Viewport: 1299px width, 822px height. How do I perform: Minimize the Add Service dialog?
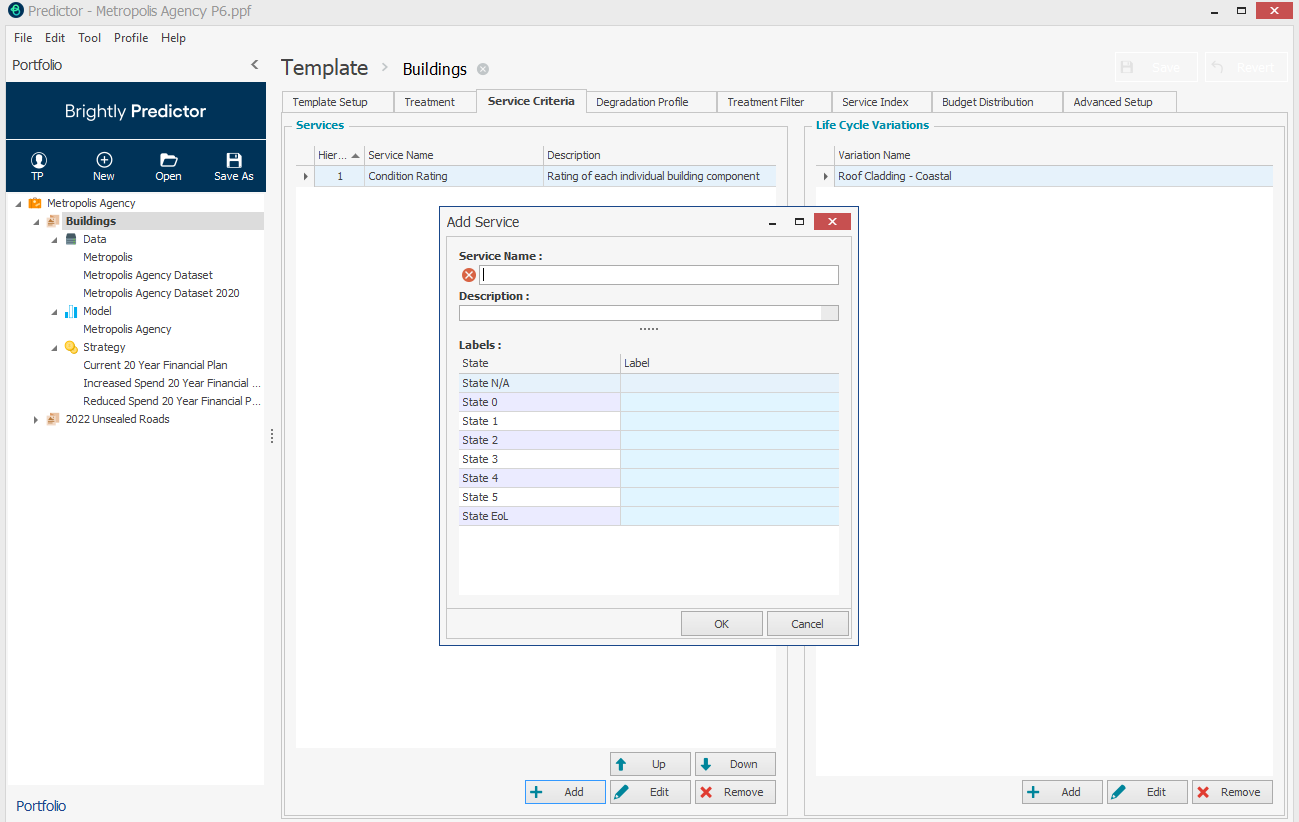pyautogui.click(x=773, y=222)
